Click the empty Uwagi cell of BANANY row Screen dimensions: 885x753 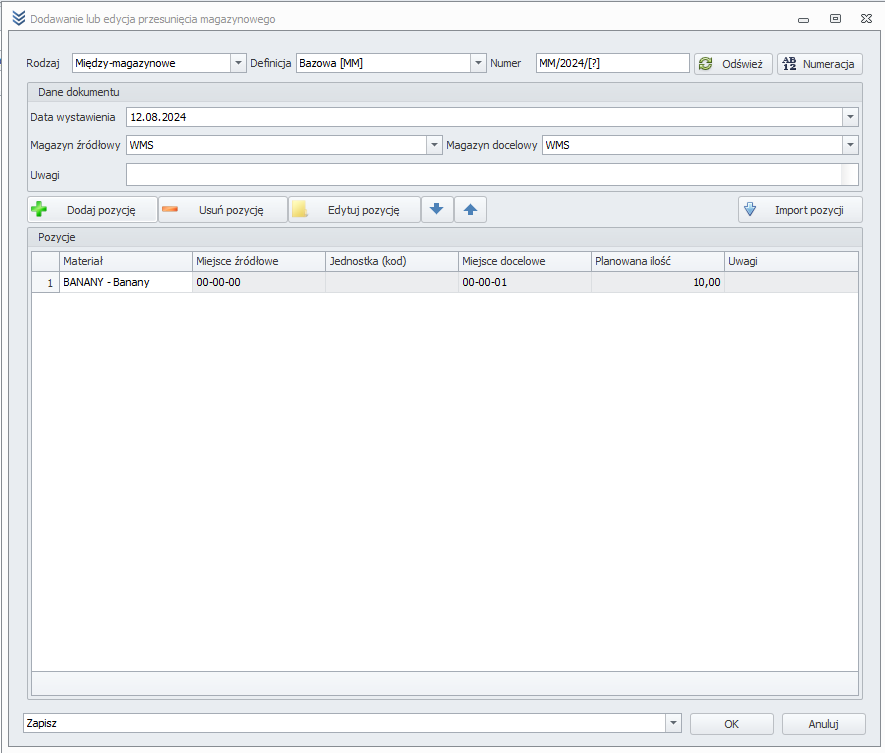(791, 282)
